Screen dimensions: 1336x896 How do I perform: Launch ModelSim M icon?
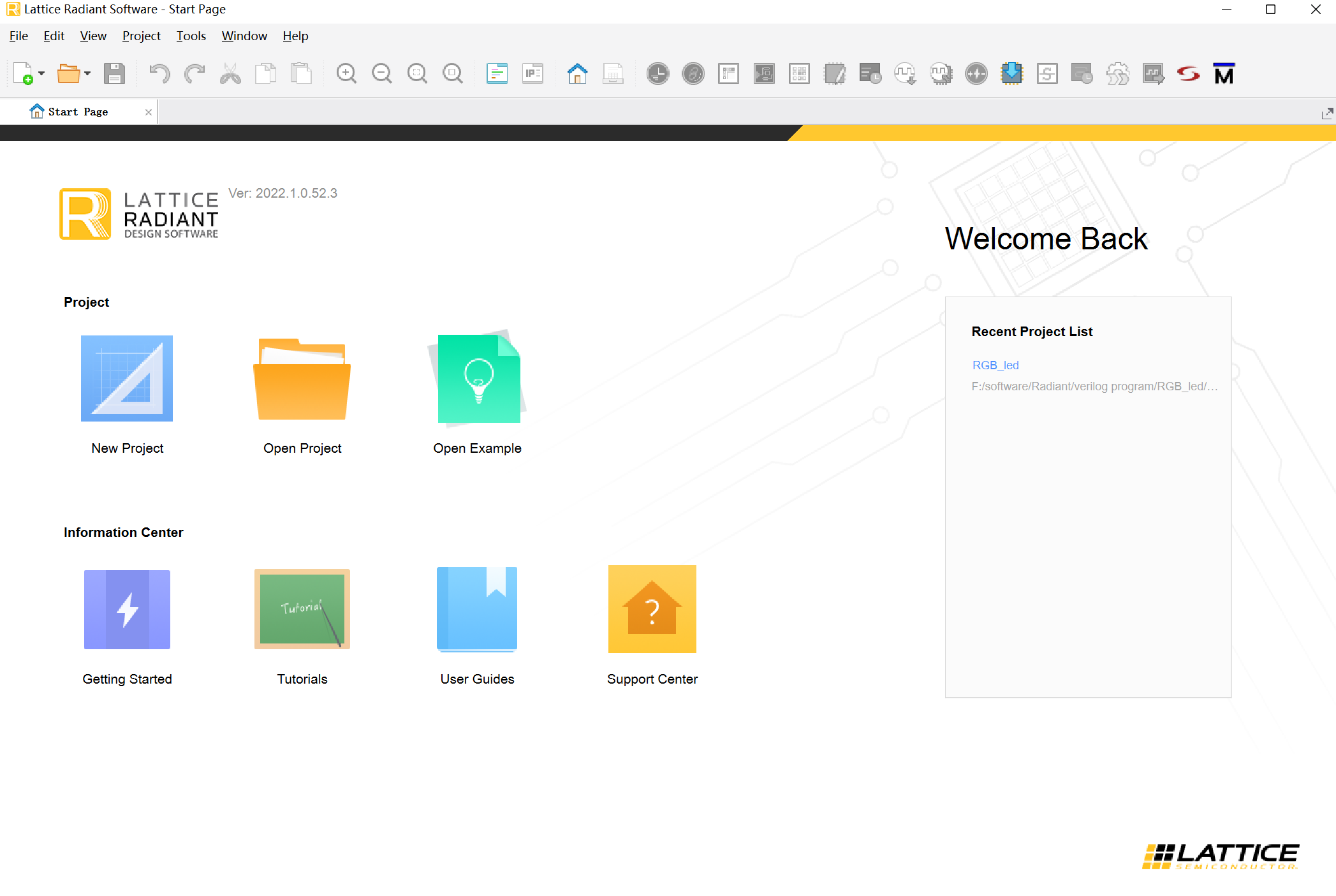(x=1224, y=74)
